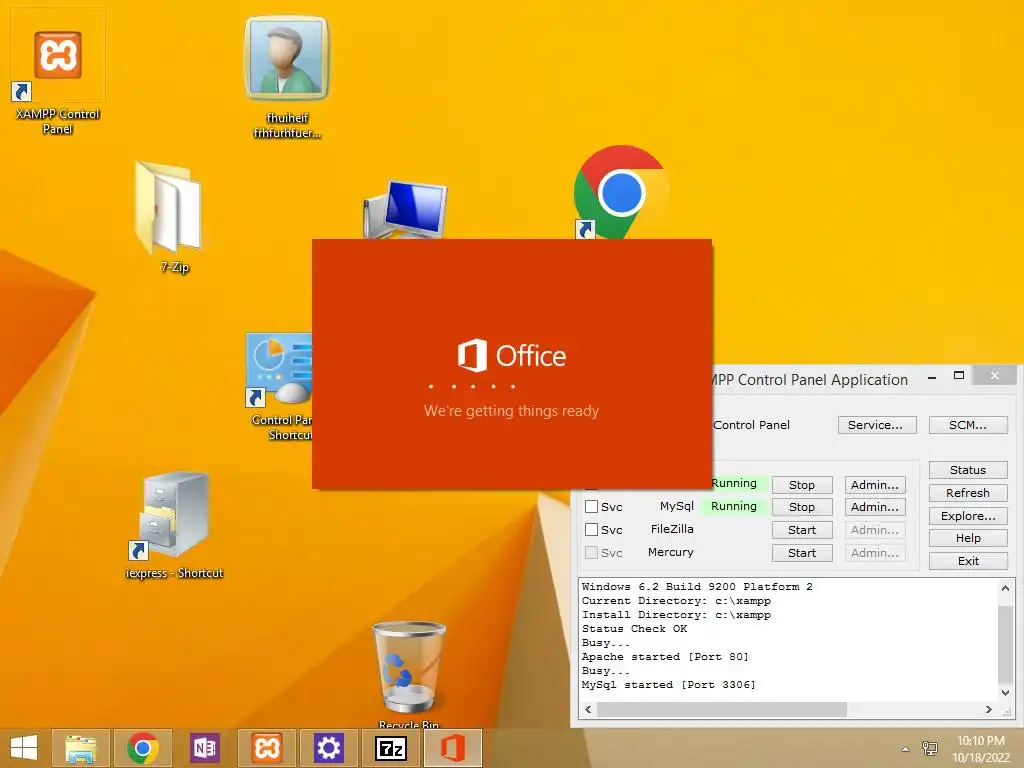Start the Mercury service
Screen dimensions: 1024x768
[x=802, y=553]
